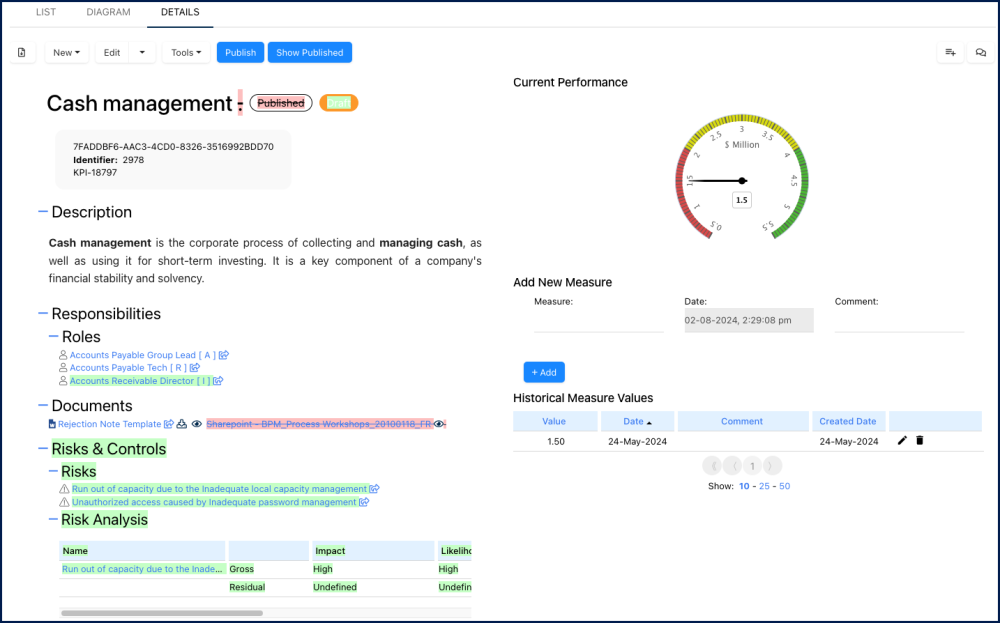1000x623 pixels.
Task: Open link icon after Run out of capacity risk
Action: pyautogui.click(x=374, y=489)
